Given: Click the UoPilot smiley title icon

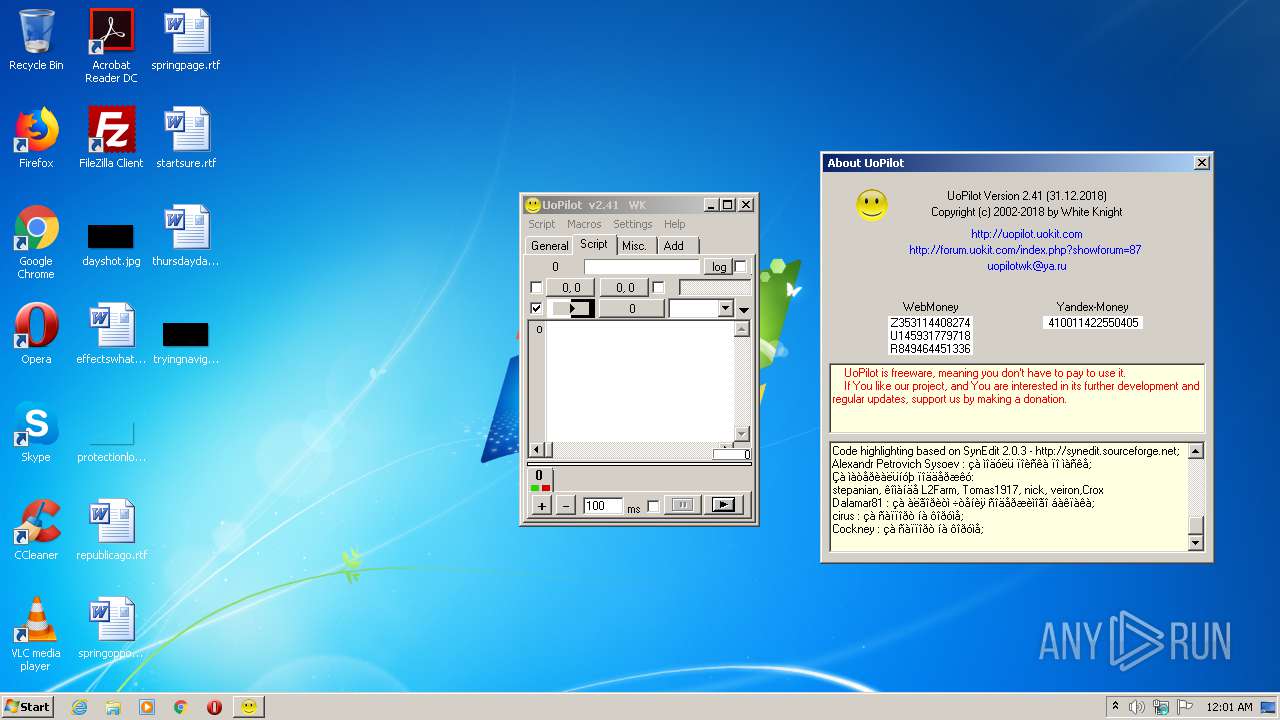Looking at the screenshot, I should point(533,205).
